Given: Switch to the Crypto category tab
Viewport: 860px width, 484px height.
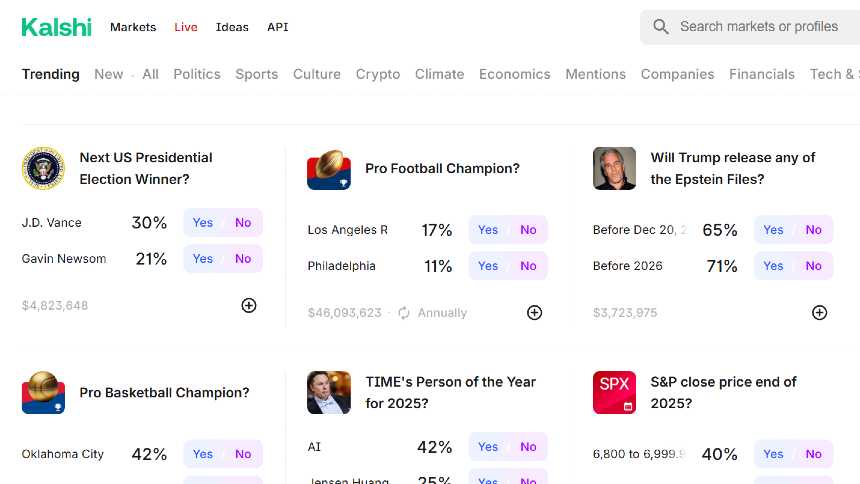Looking at the screenshot, I should click(x=378, y=74).
